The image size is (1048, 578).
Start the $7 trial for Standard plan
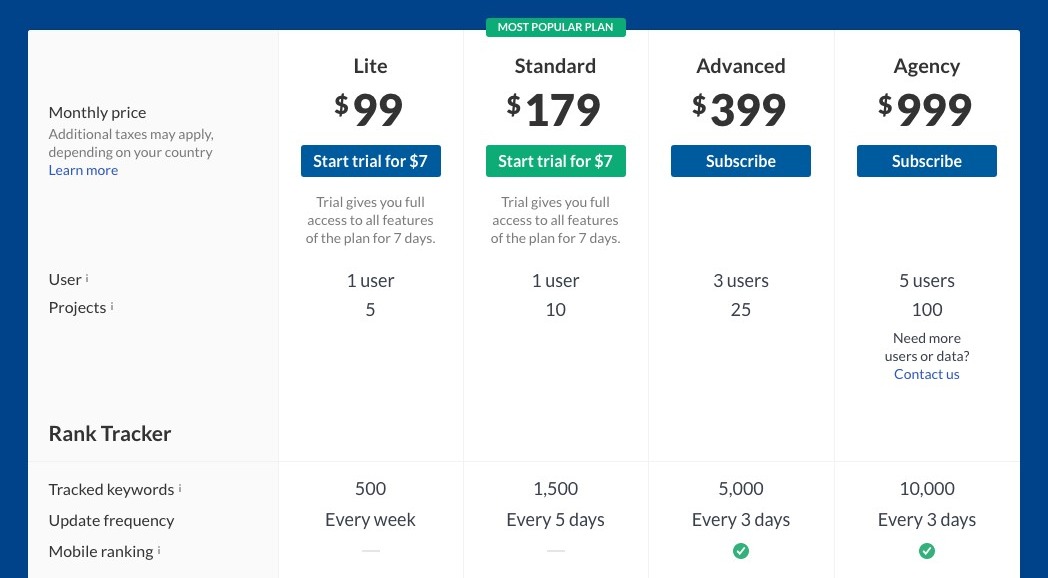coord(555,161)
